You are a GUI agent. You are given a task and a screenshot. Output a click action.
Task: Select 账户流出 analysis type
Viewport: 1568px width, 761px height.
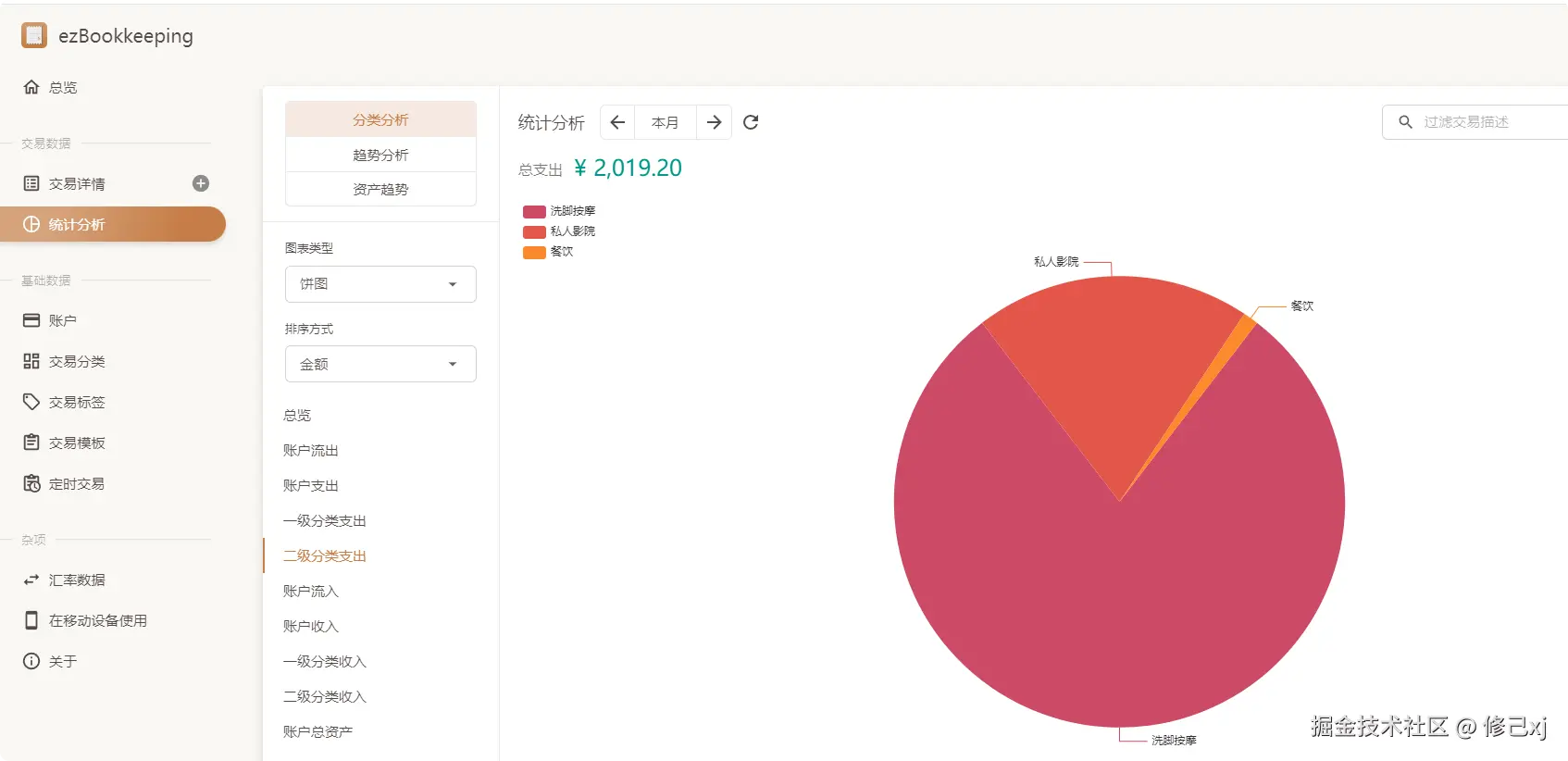[380, 451]
